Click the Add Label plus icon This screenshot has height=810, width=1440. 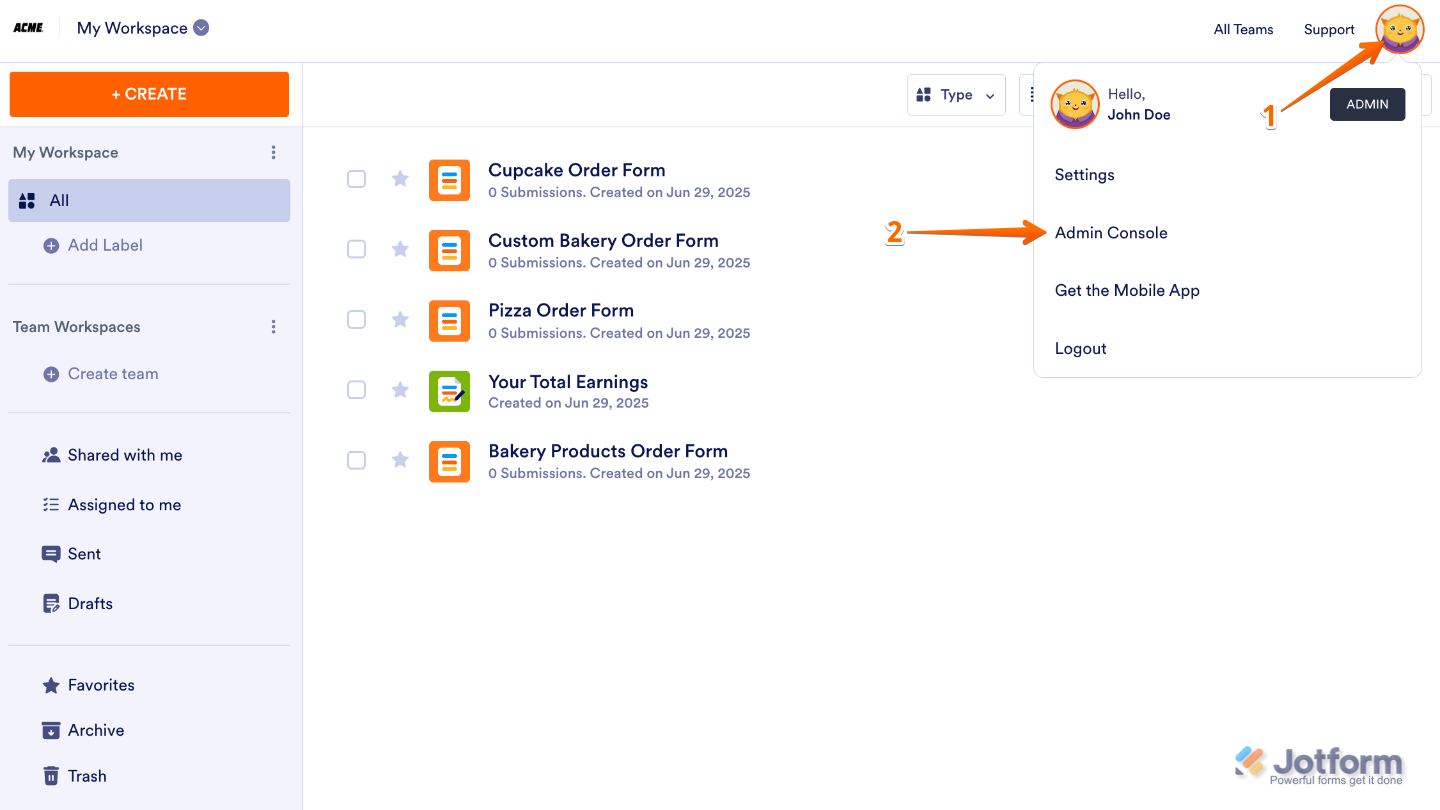click(x=51, y=245)
